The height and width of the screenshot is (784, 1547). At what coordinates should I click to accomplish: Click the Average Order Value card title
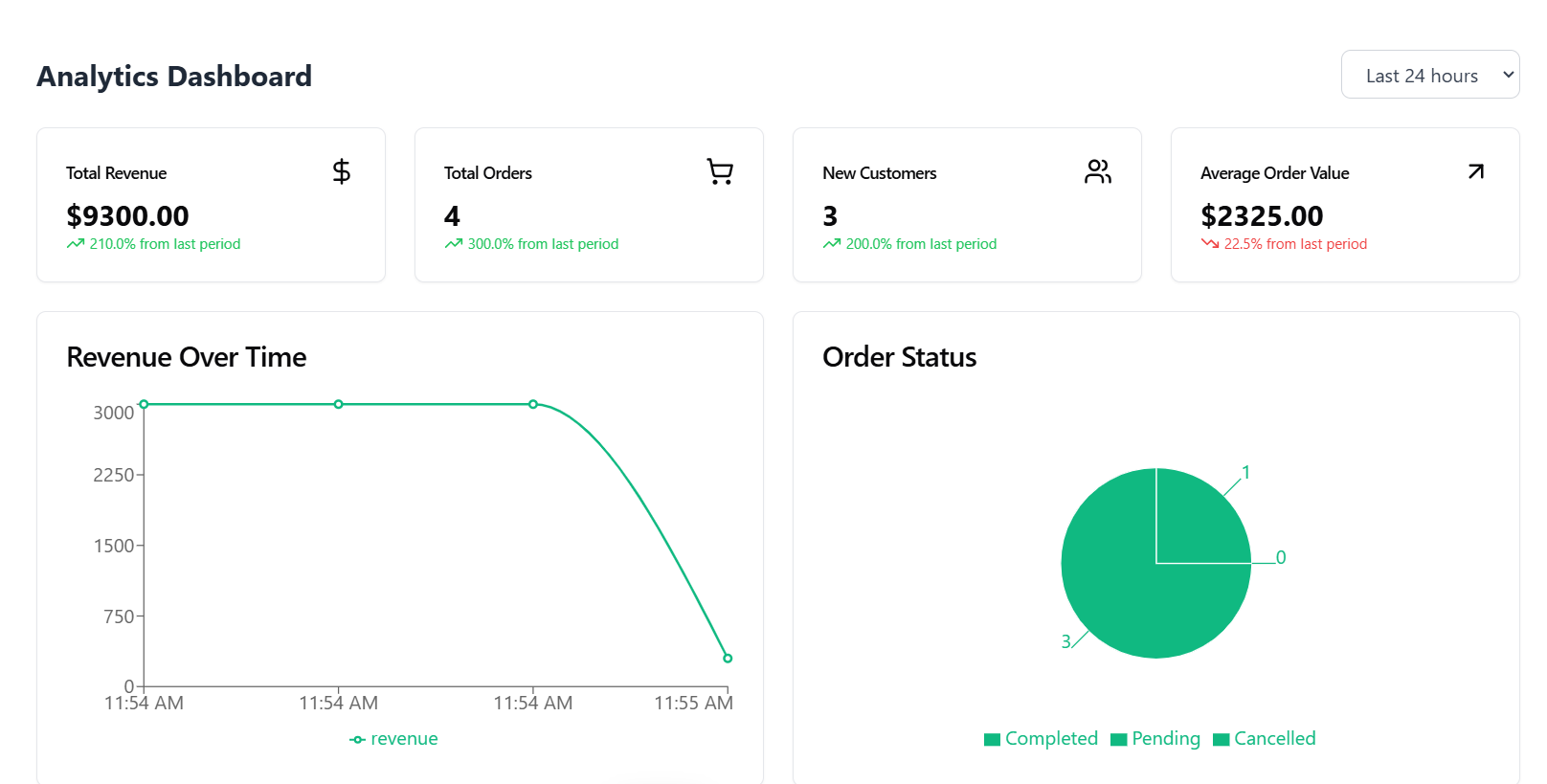pos(1275,173)
